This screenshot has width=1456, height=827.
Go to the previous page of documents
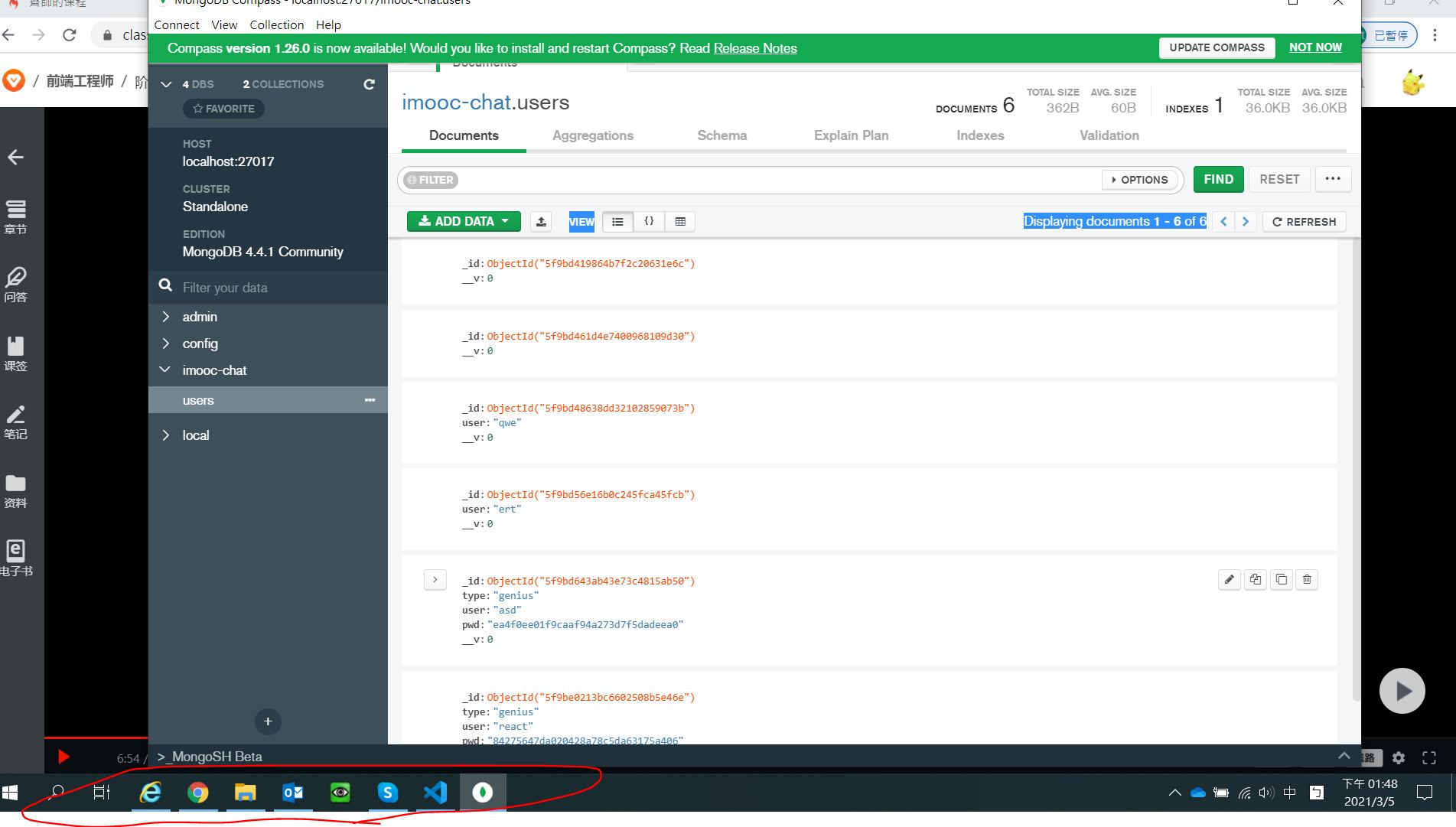[x=1223, y=222]
